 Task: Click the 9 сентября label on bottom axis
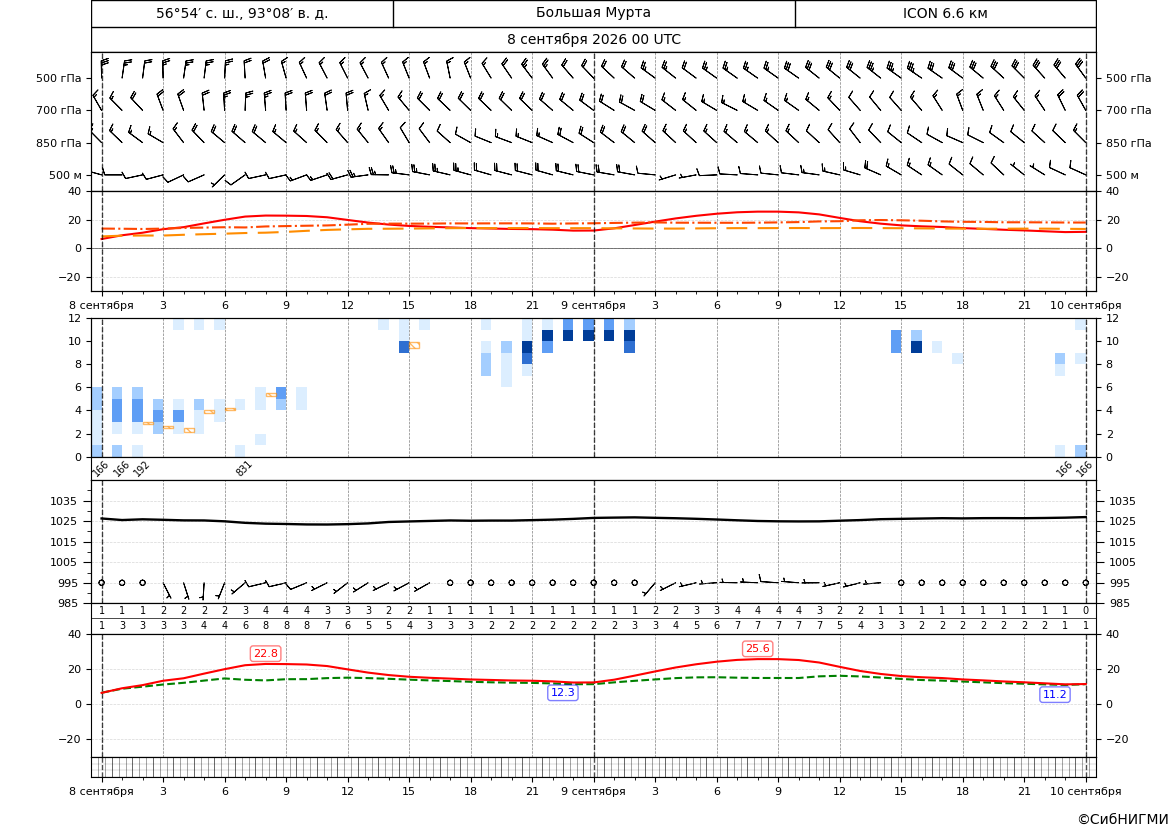593,791
